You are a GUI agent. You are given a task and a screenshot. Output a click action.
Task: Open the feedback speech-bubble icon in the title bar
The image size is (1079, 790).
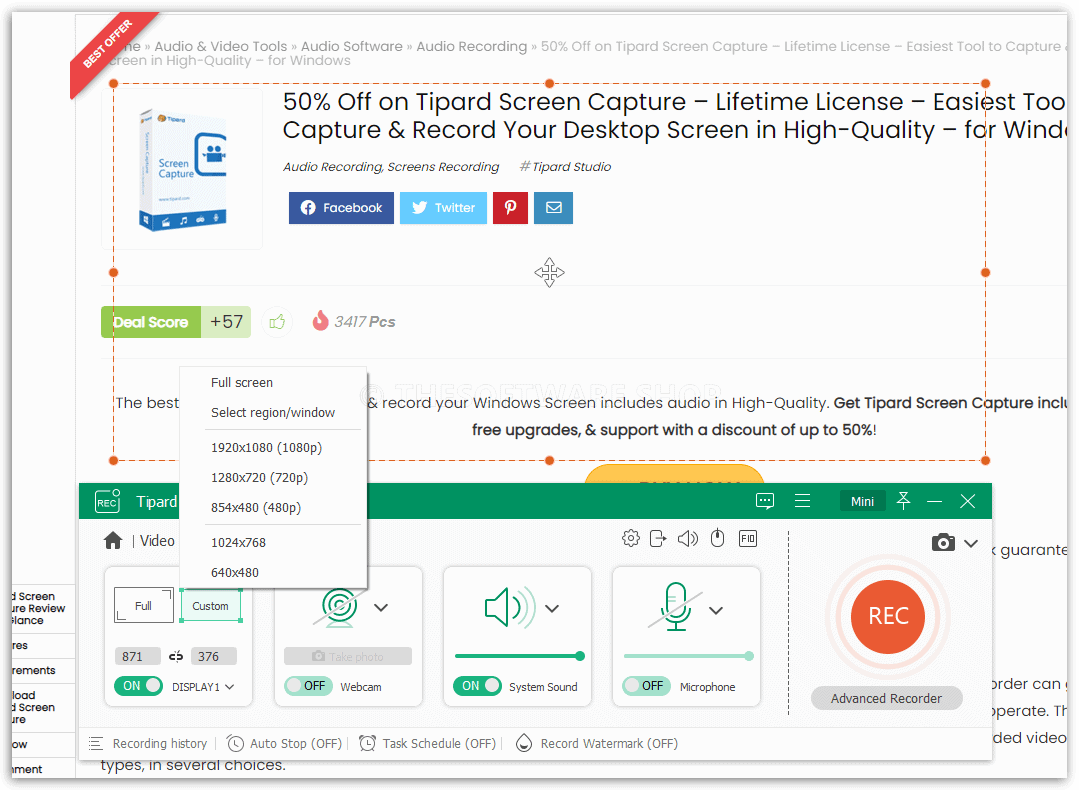(x=765, y=501)
